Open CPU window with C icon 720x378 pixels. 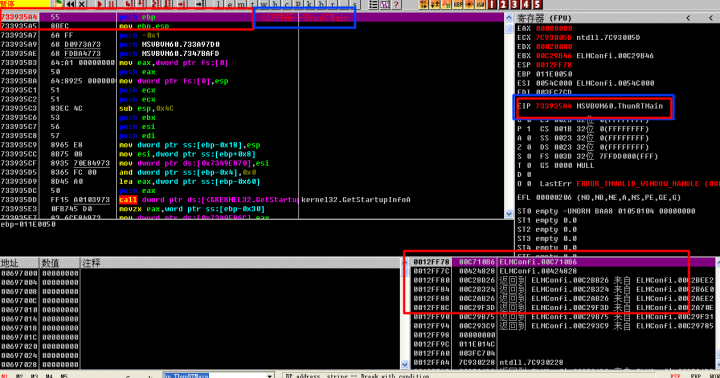(x=286, y=5)
